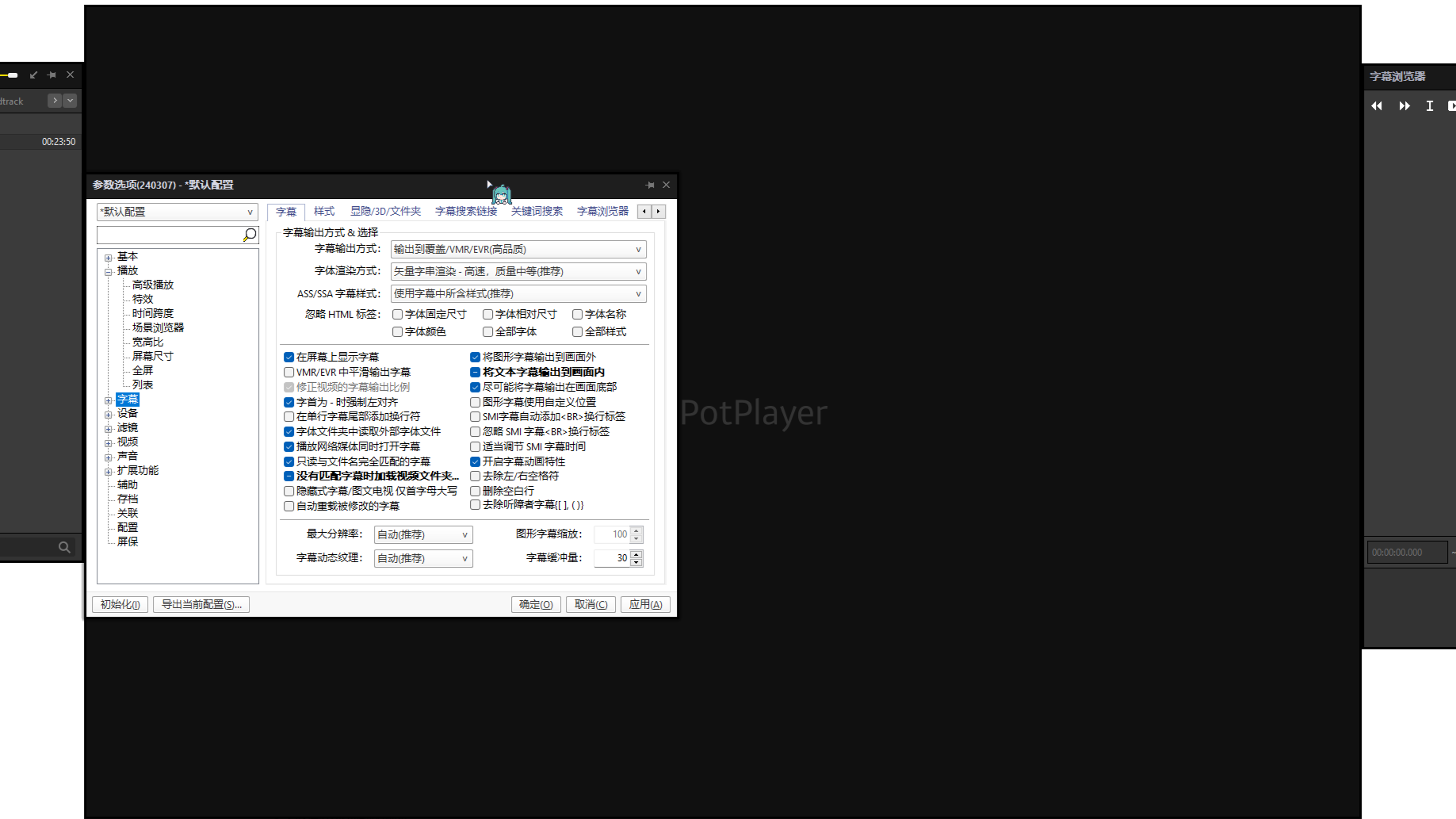Image resolution: width=1456 pixels, height=819 pixels.
Task: Toggle 开启字幕动画特性 checkbox
Action: [476, 461]
